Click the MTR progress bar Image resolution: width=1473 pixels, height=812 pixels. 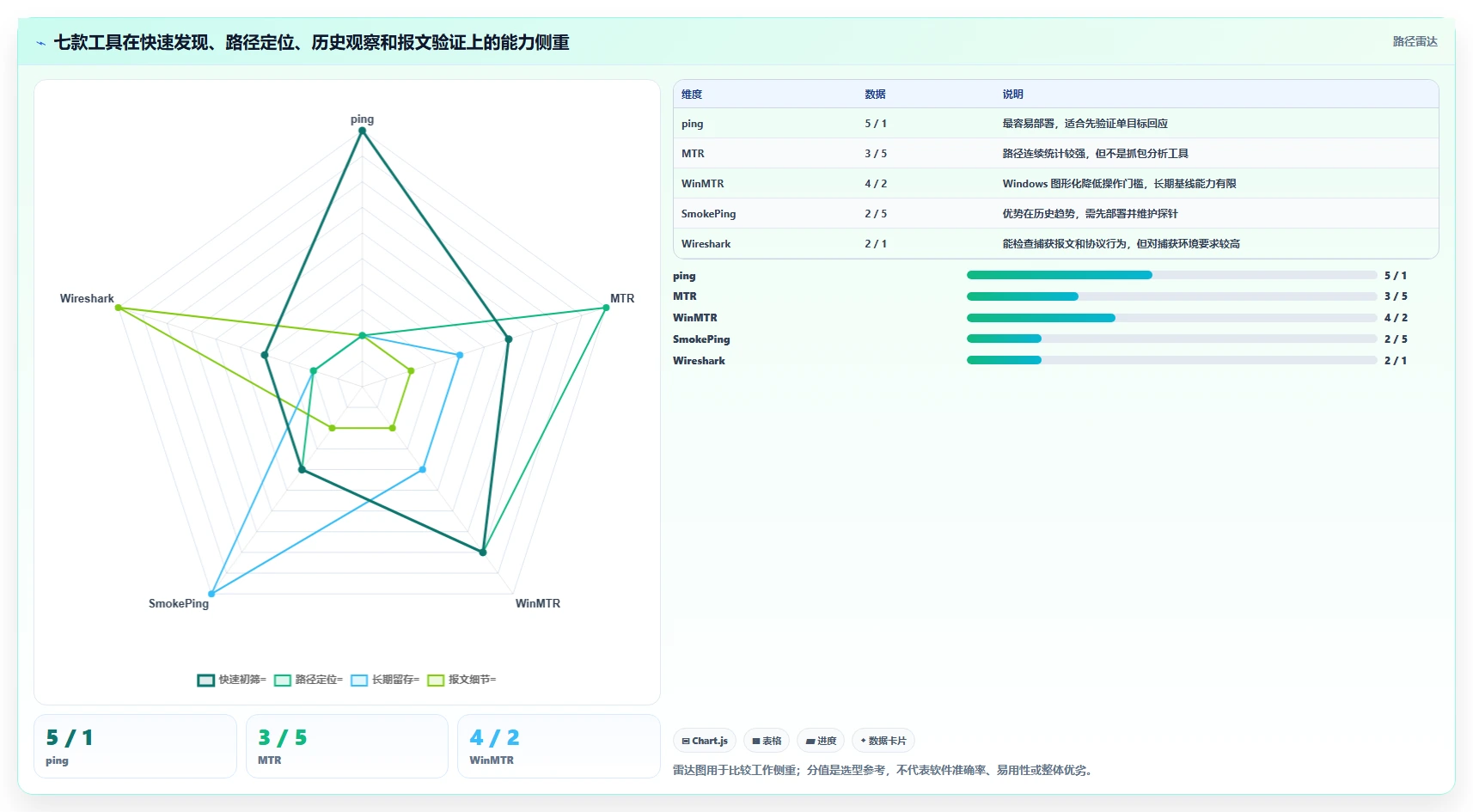1171,296
